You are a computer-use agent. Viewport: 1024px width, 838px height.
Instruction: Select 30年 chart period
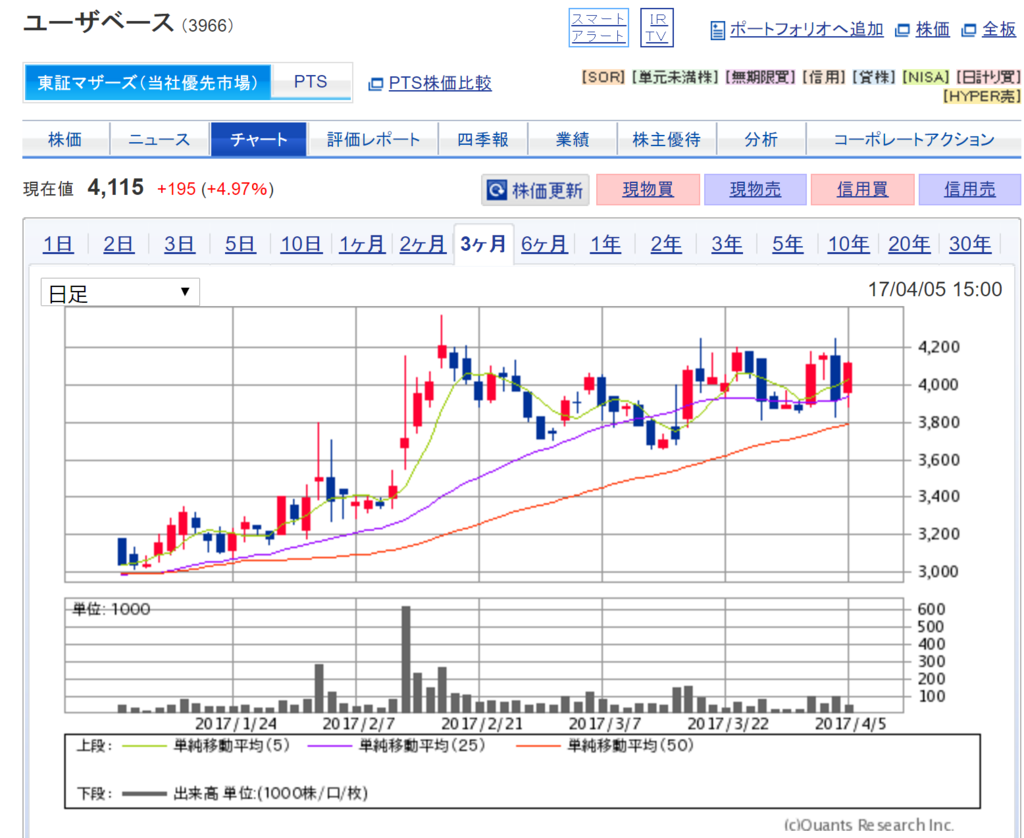click(970, 244)
